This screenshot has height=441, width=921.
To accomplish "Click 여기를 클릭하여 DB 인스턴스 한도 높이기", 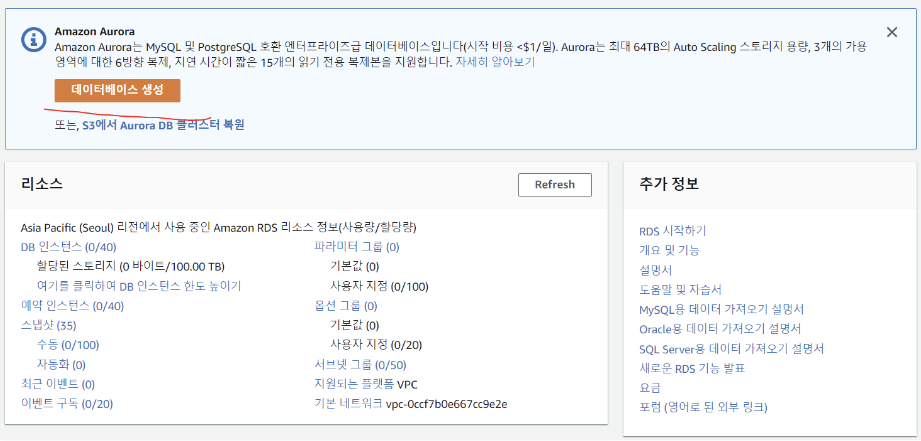I will point(139,286).
